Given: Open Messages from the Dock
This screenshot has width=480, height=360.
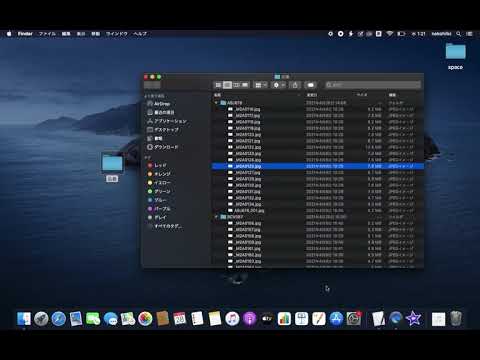Looking at the screenshot, I should (x=110, y=319).
